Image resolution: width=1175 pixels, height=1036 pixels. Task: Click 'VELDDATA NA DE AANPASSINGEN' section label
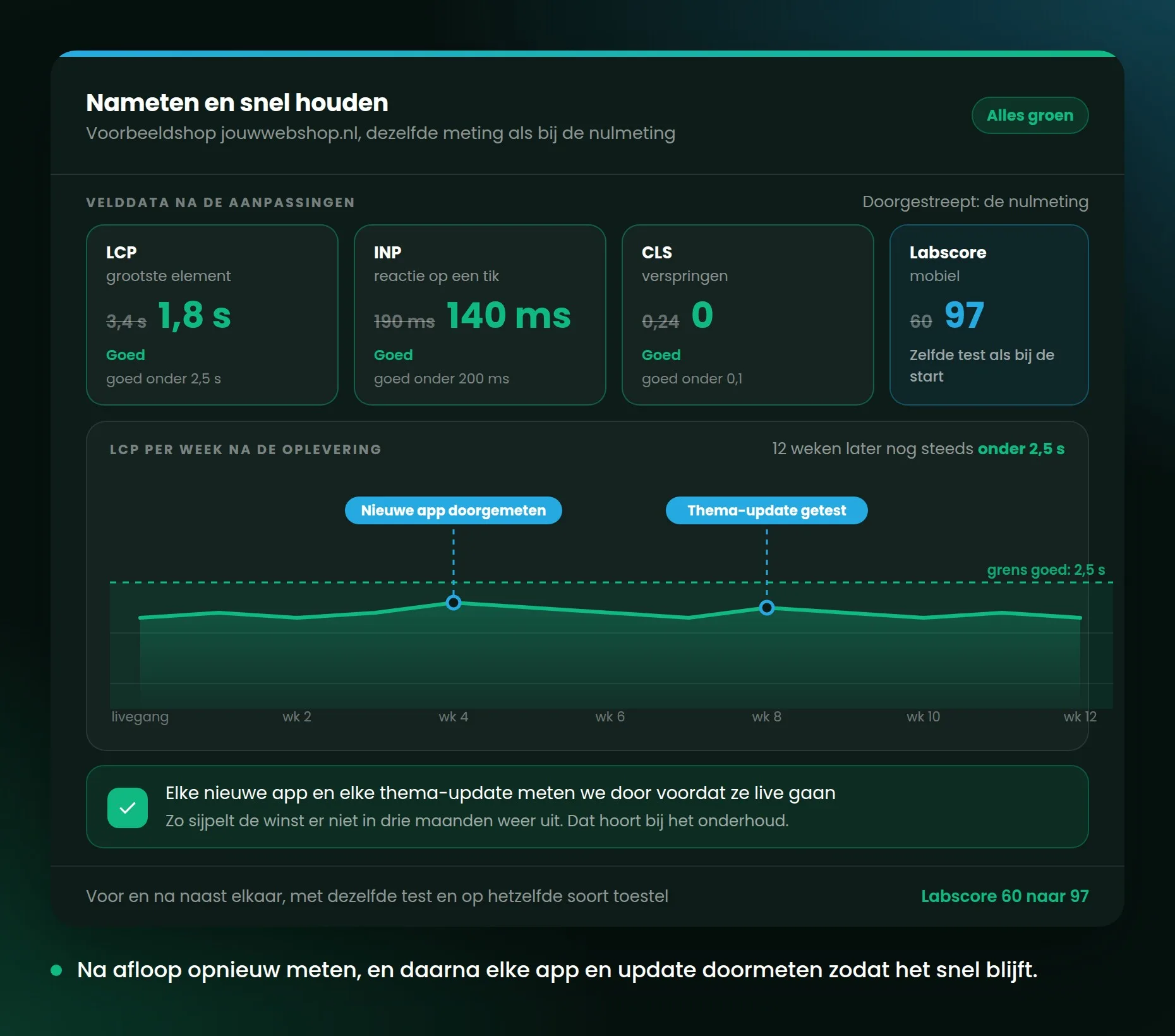coord(220,202)
